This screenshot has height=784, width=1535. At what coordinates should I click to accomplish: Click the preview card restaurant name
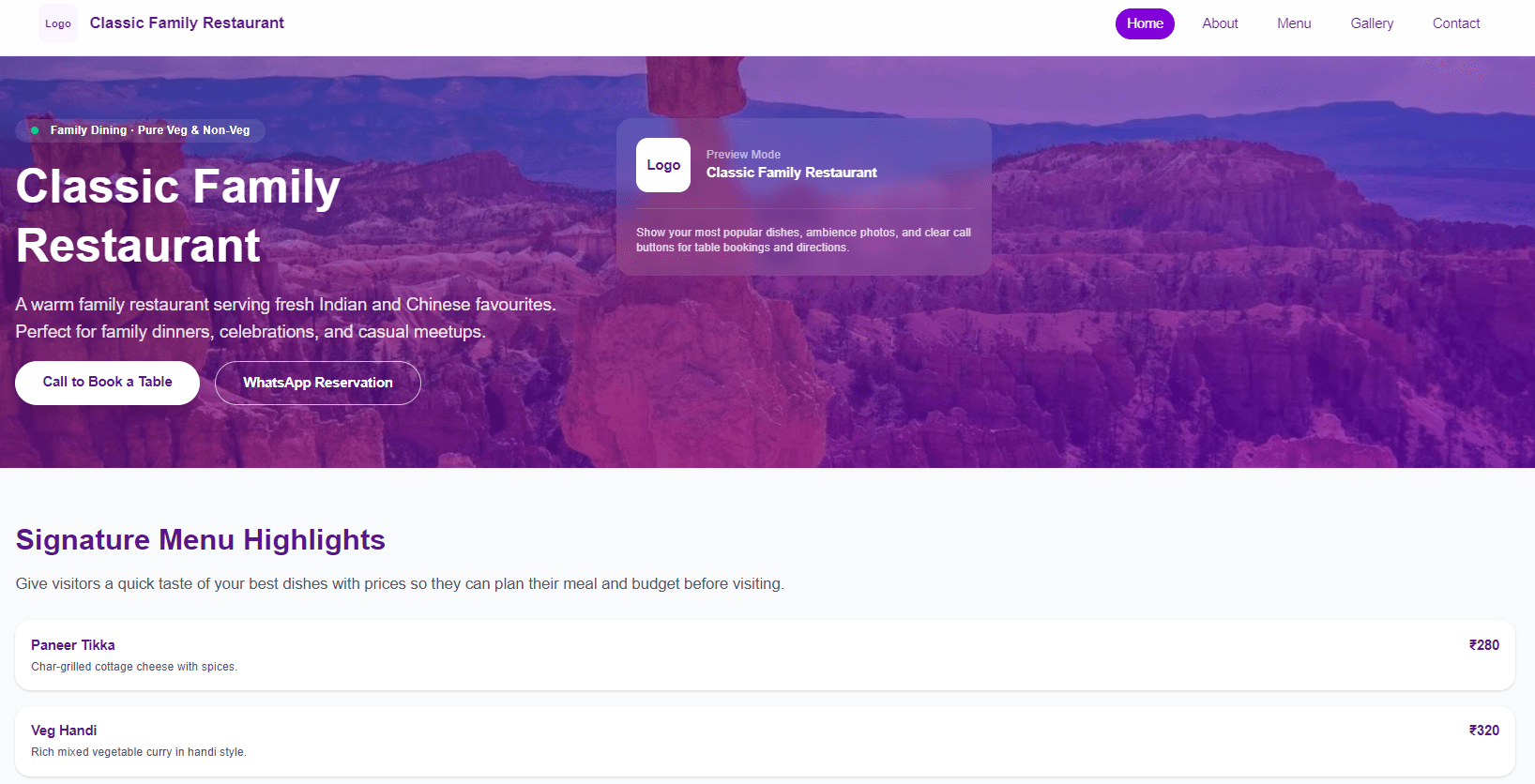tap(792, 173)
